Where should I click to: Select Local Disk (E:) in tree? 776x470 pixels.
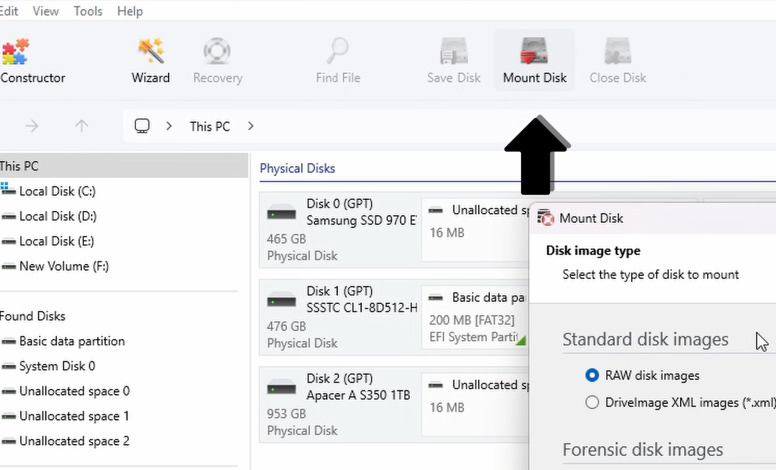click(56, 241)
